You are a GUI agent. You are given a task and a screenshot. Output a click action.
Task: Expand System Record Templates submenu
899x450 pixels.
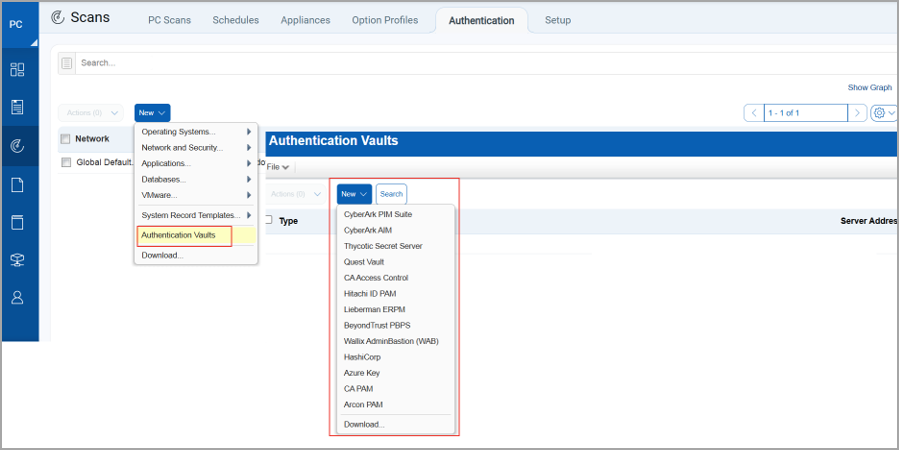tap(196, 216)
